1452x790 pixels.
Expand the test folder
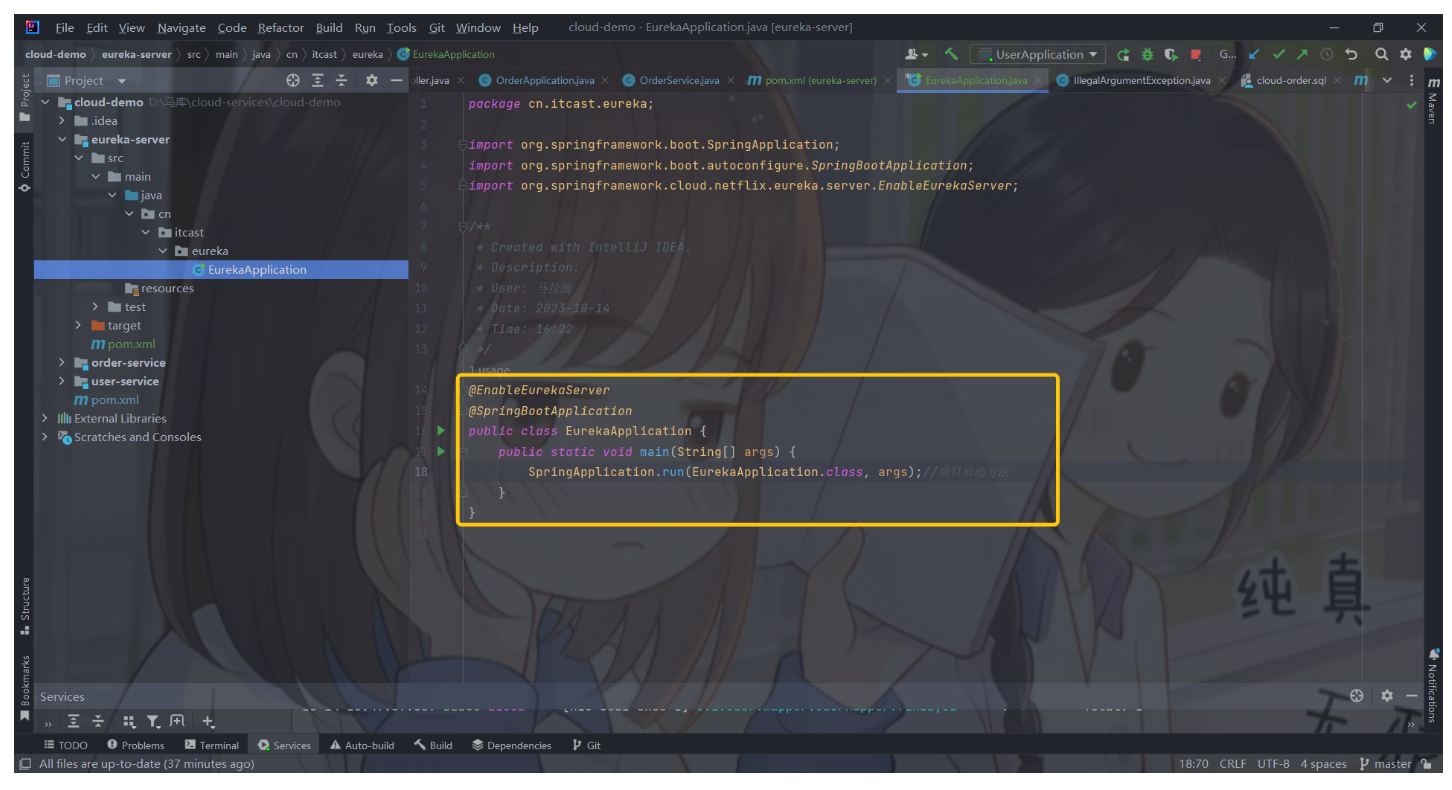[96, 307]
